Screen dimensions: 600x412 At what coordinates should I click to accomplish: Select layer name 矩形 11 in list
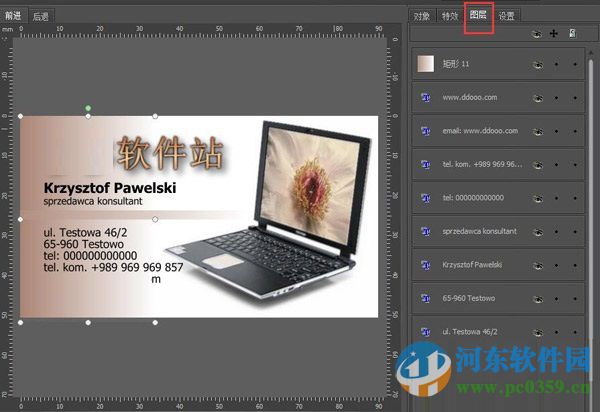456,64
